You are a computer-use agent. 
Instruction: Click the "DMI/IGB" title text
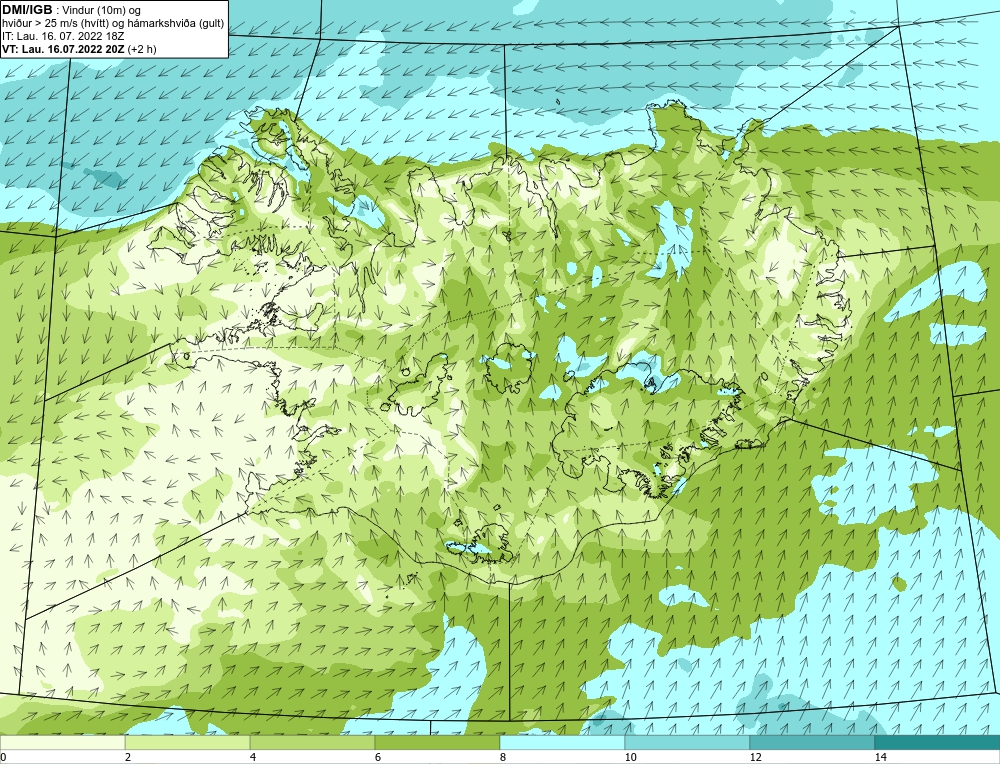click(27, 10)
